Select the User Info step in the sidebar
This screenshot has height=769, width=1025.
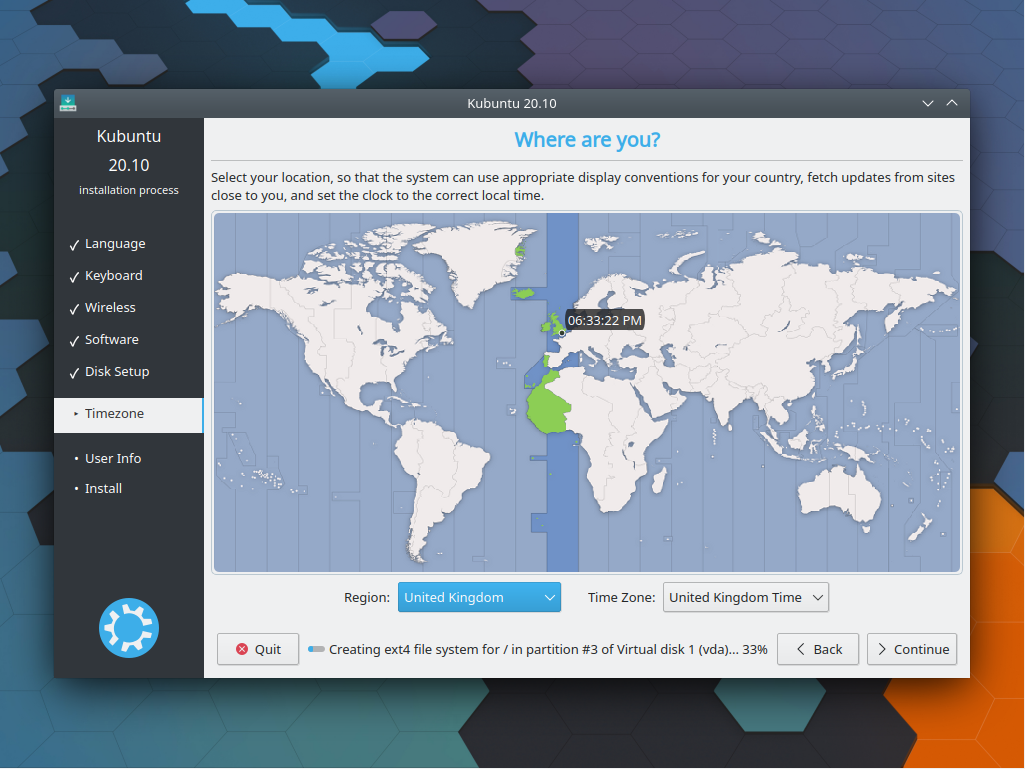pyautogui.click(x=112, y=458)
